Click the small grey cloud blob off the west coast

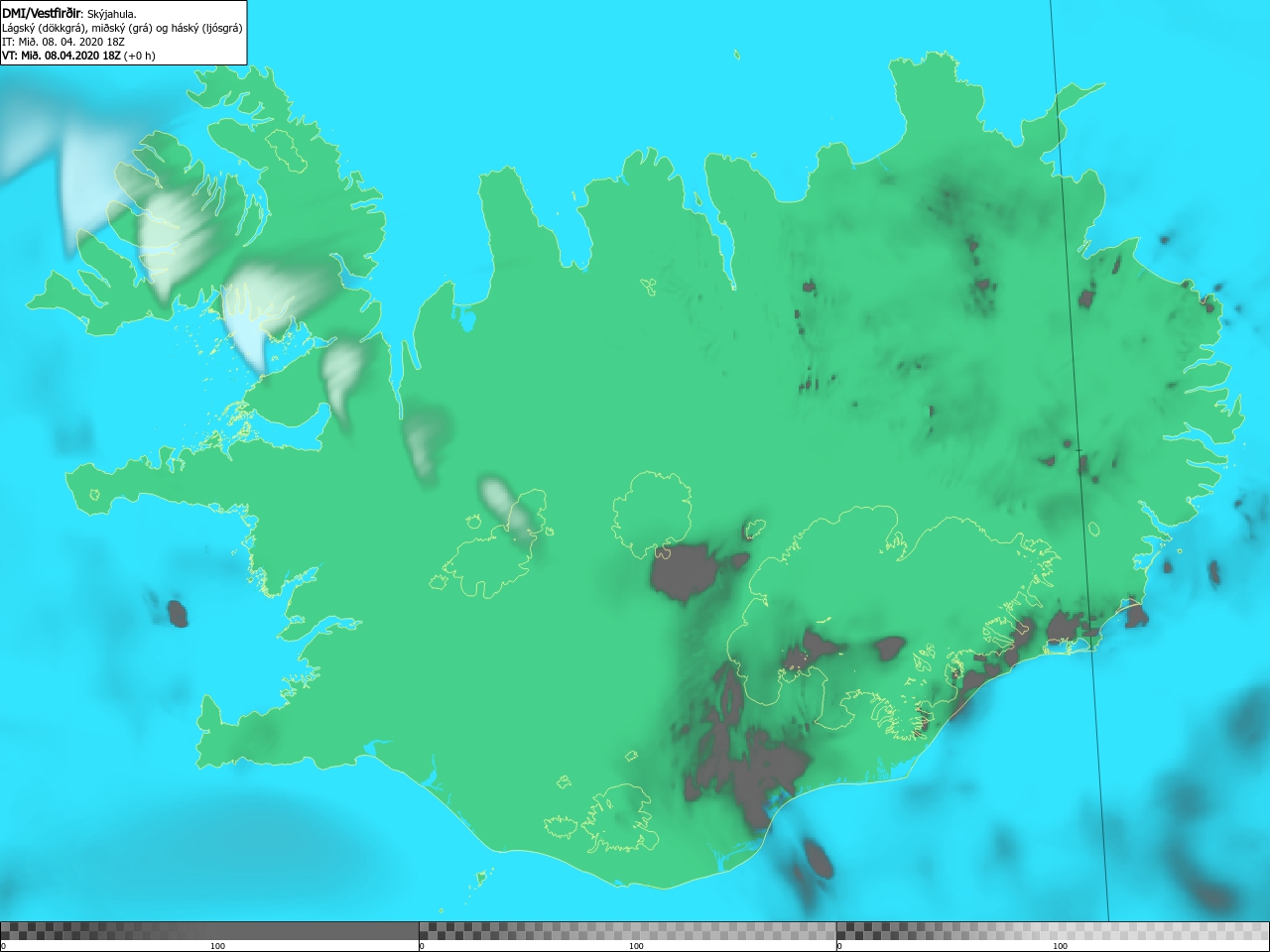point(178,613)
